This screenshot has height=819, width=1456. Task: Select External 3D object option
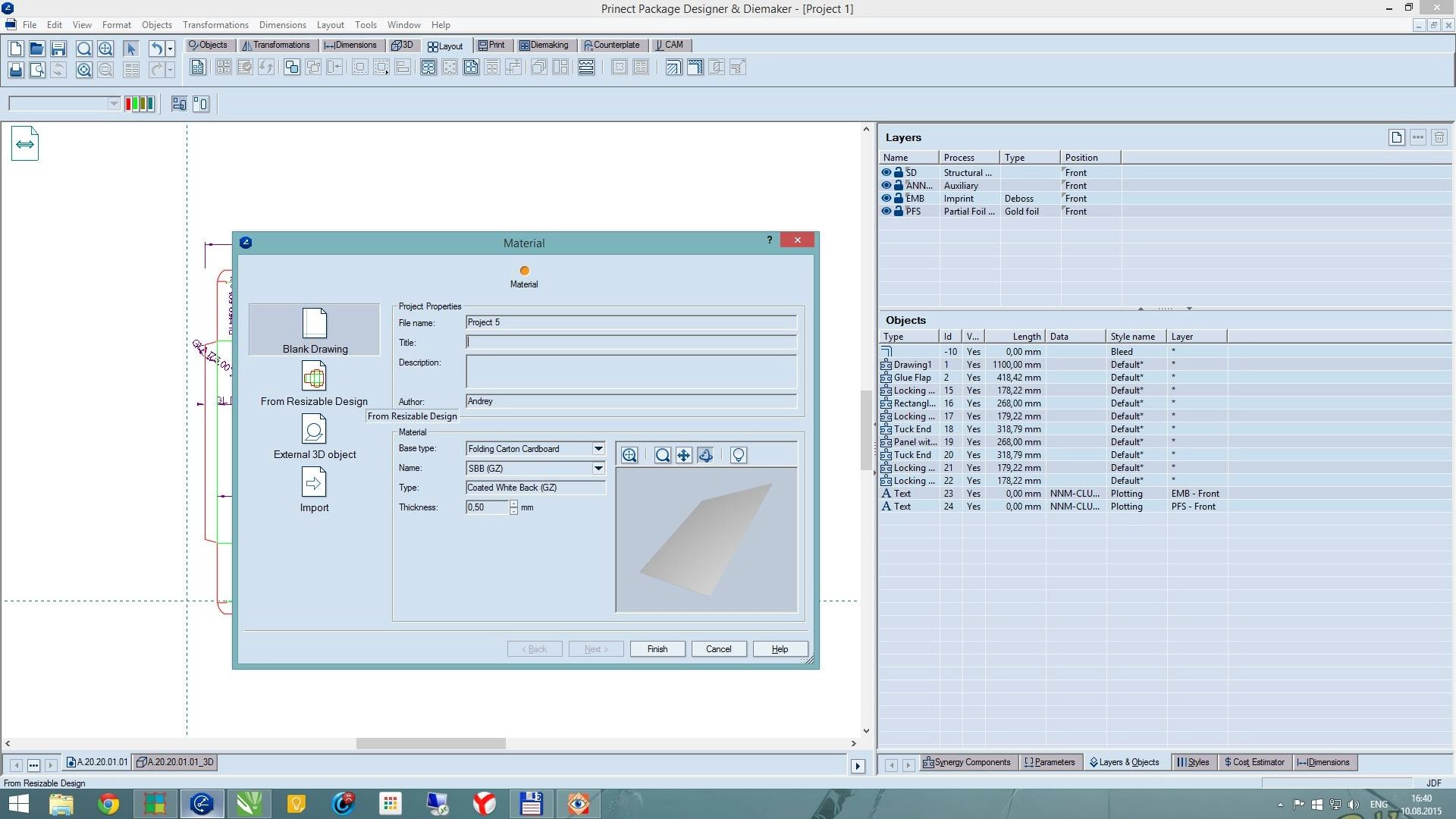[314, 437]
